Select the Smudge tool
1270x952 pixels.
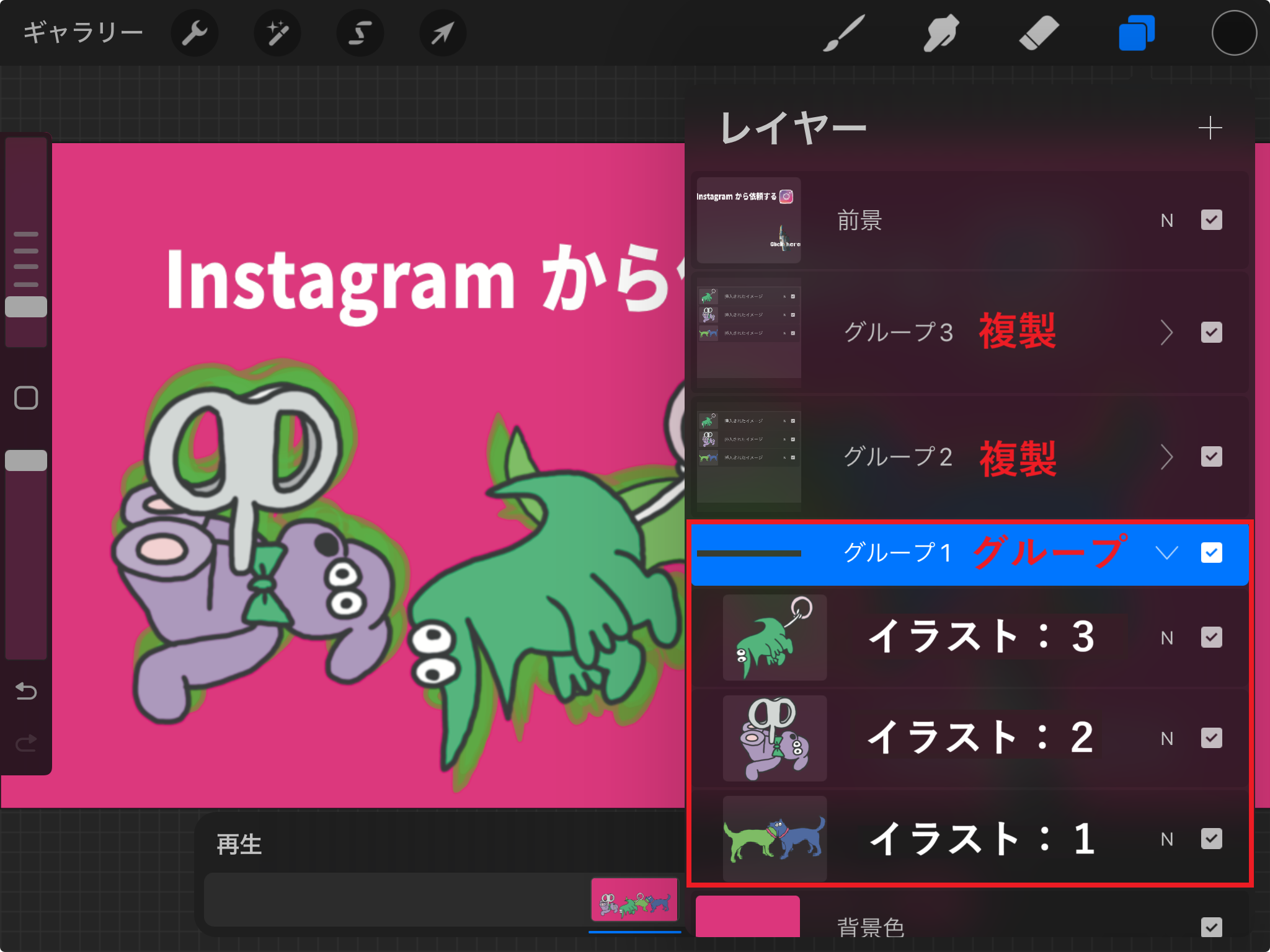pyautogui.click(x=940, y=32)
